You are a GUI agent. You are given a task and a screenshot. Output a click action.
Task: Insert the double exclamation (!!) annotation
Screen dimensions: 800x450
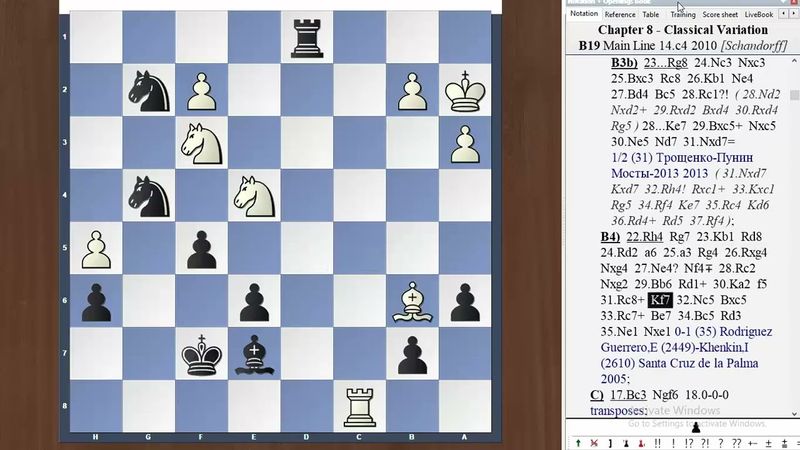[x=656, y=441]
